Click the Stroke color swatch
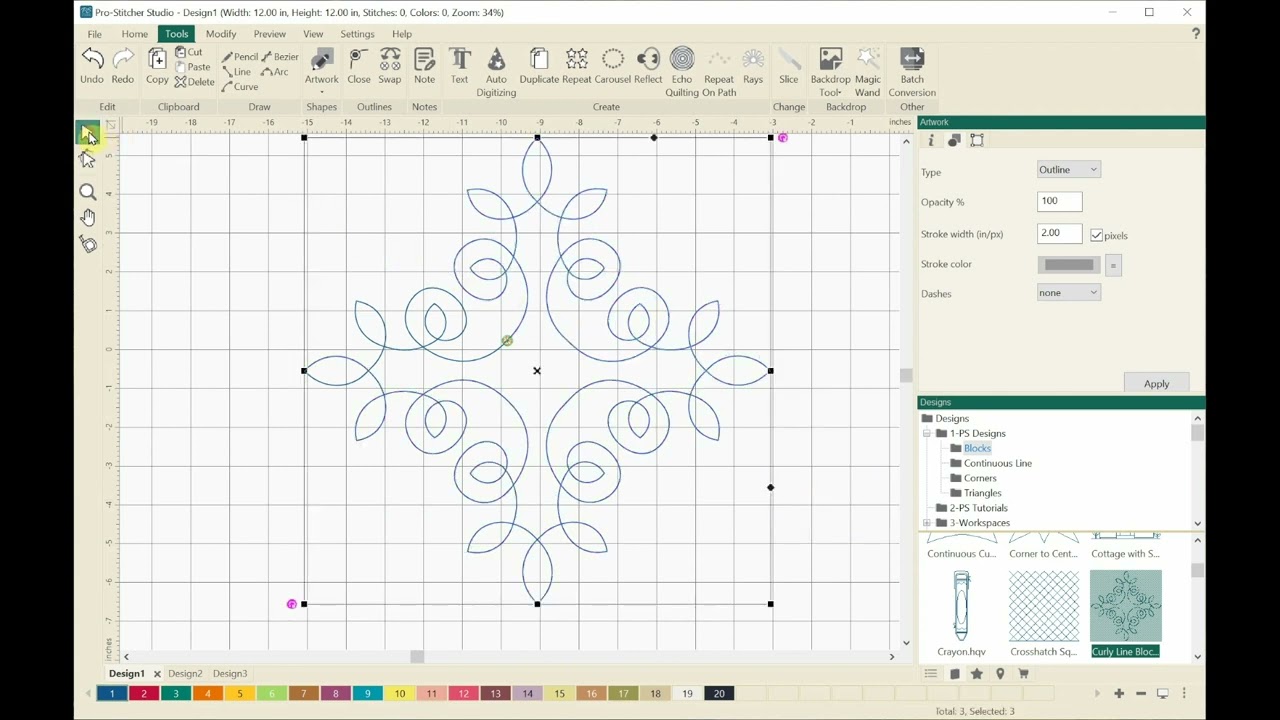Image resolution: width=1280 pixels, height=720 pixels. tap(1069, 265)
